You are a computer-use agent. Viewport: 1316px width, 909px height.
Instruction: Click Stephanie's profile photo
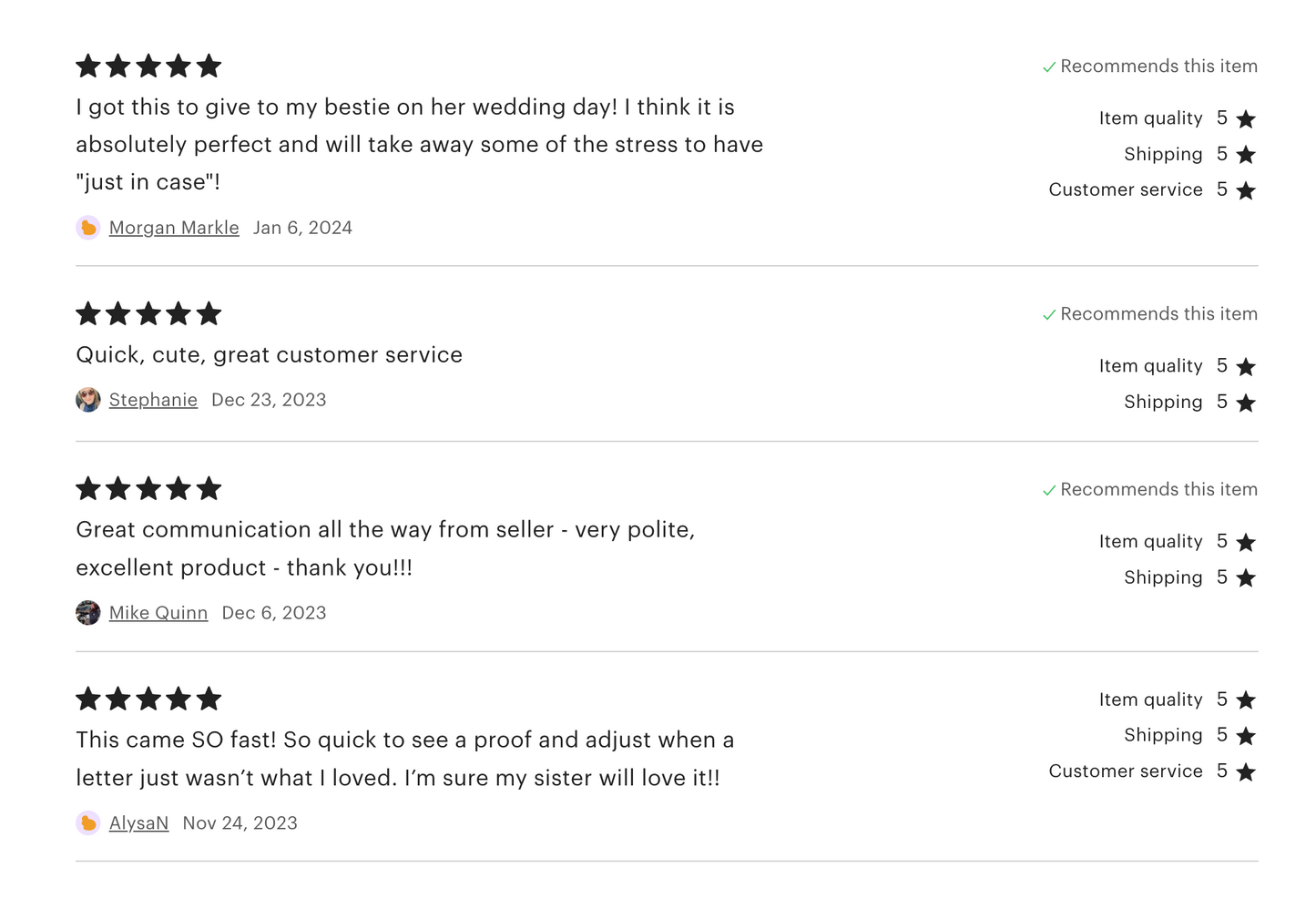pos(88,400)
